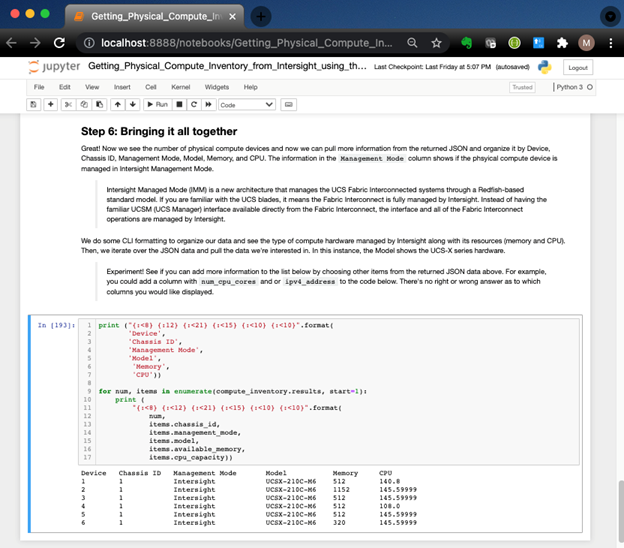Image resolution: width=624 pixels, height=548 pixels.
Task: Bookmark this page with the star icon
Action: click(x=436, y=43)
